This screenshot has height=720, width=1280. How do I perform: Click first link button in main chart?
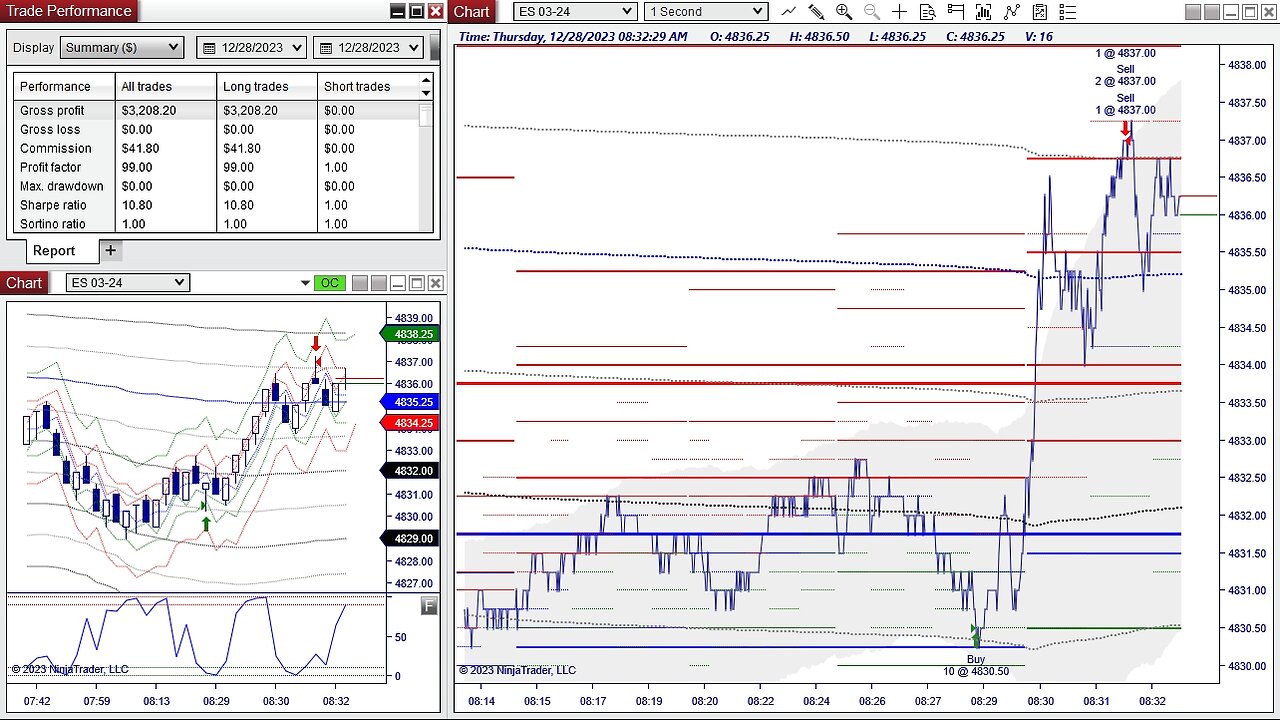click(1195, 12)
